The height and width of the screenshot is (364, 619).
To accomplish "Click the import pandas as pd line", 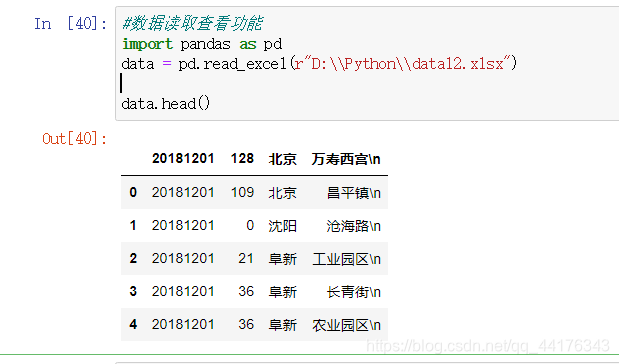I will 202,44.
